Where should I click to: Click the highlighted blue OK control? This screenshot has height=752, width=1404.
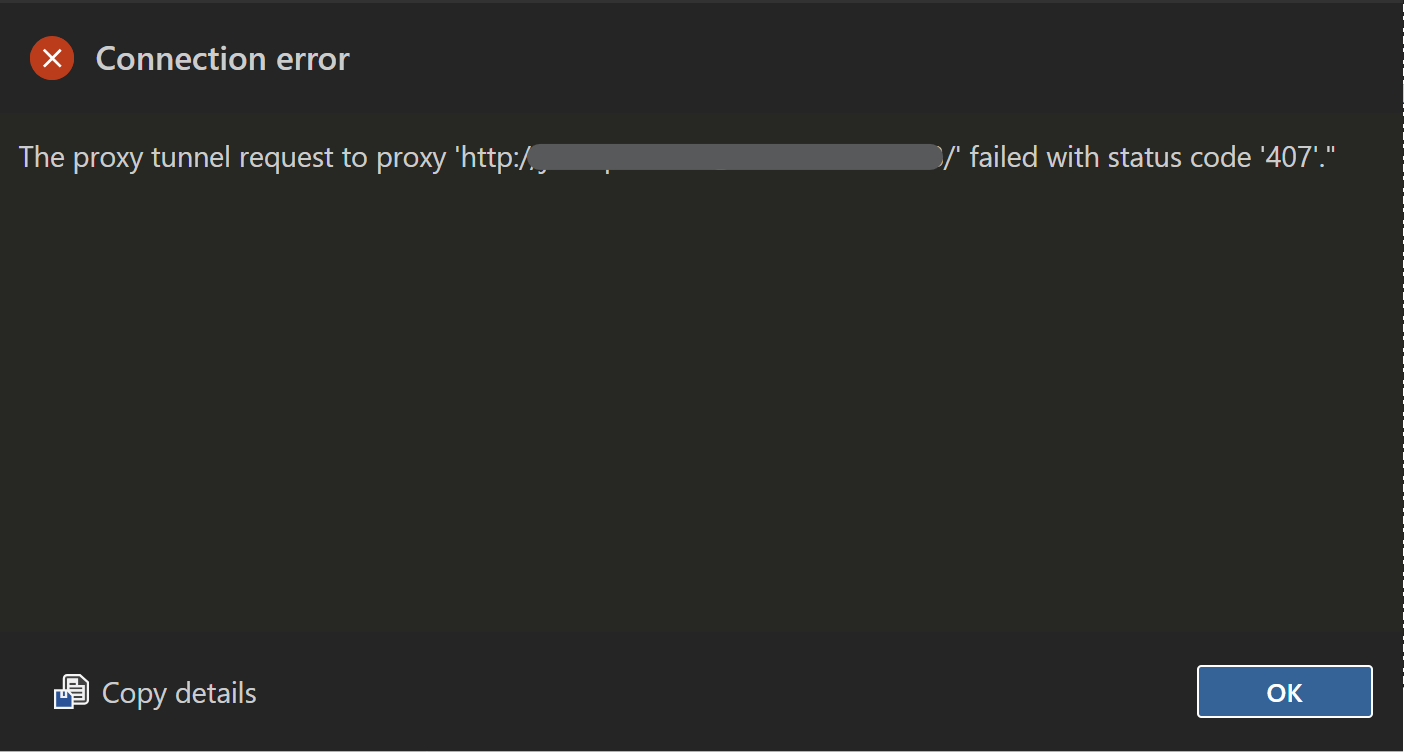click(1284, 691)
